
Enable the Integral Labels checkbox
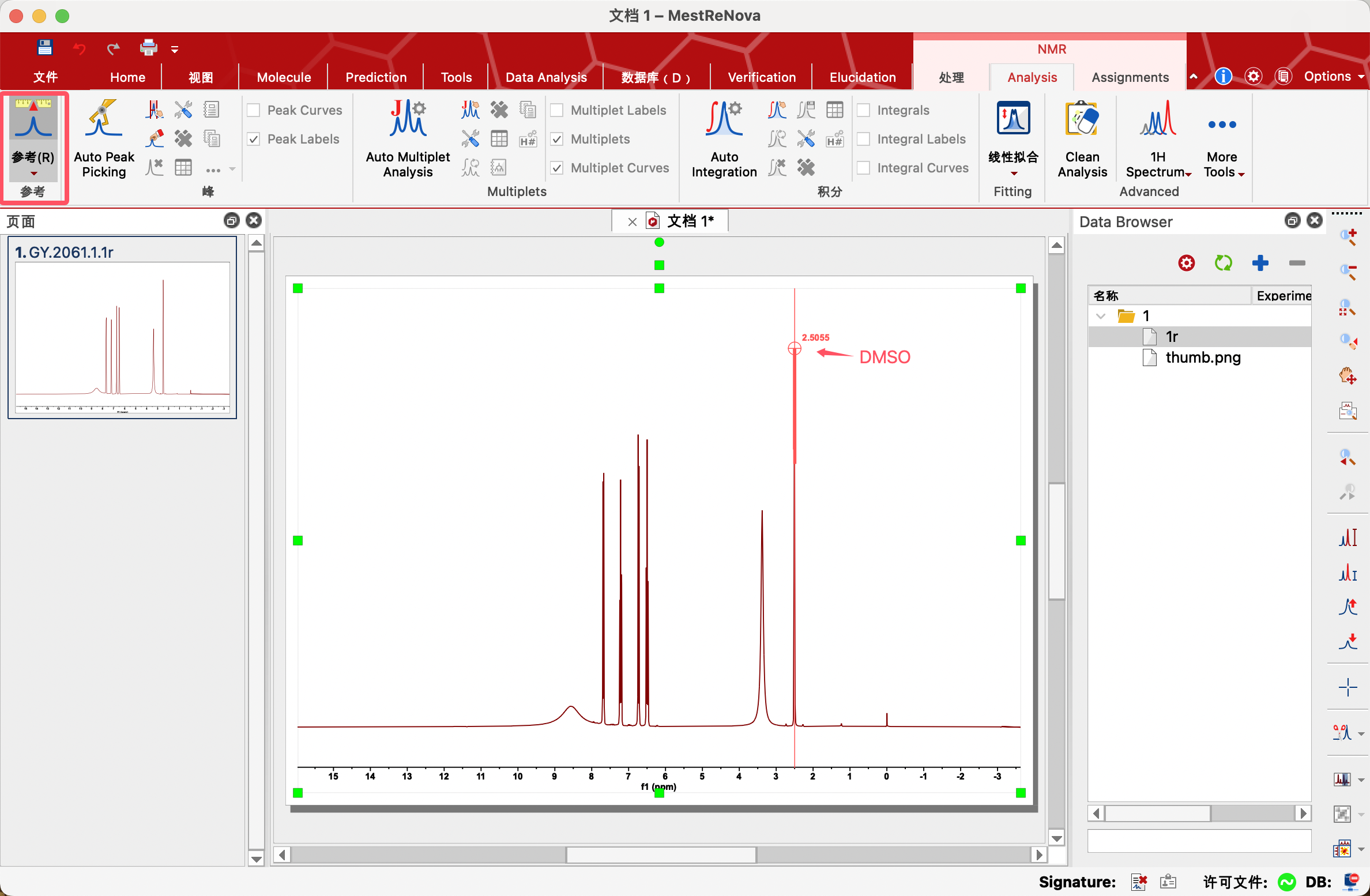coord(863,139)
